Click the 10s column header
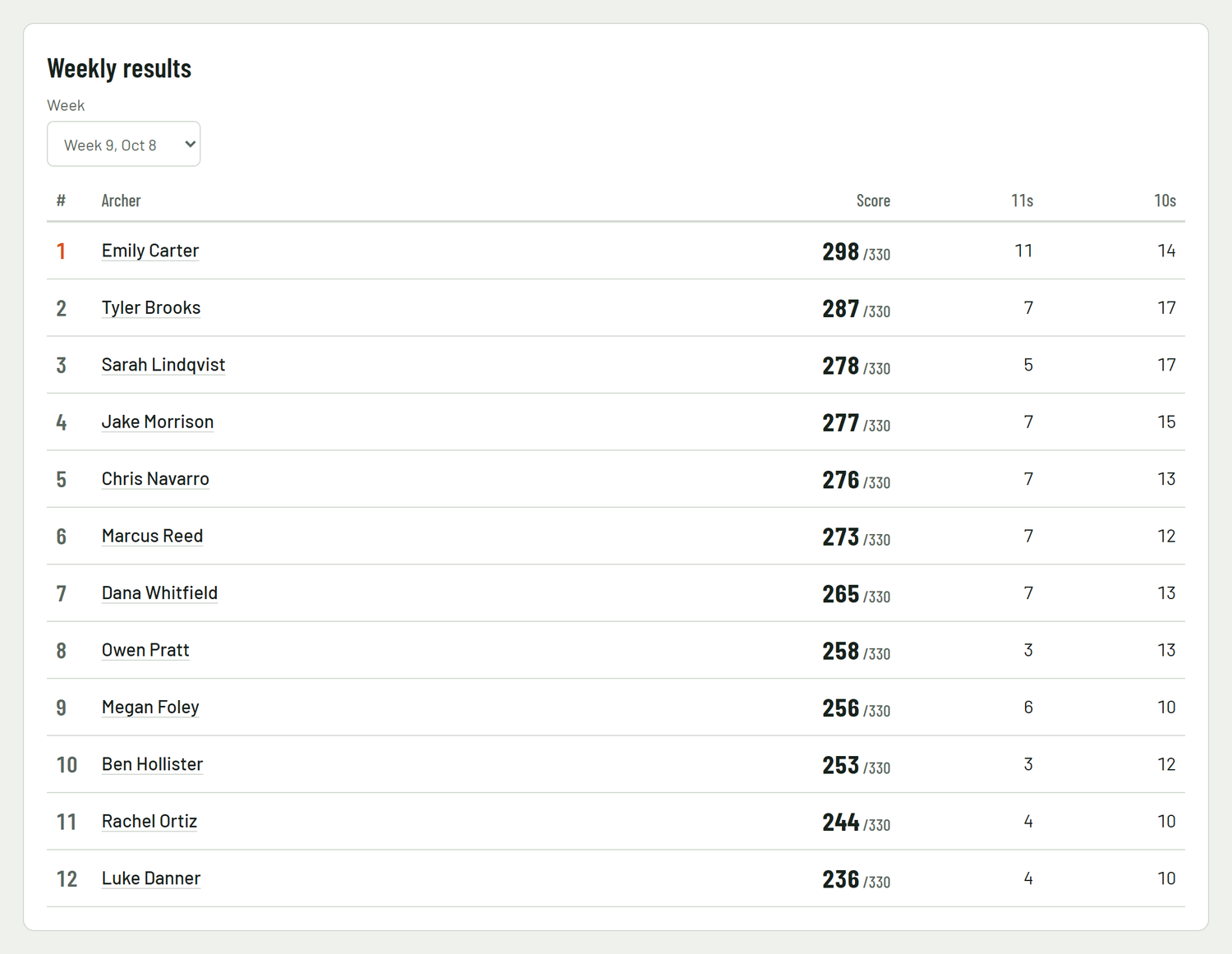Screen dimensions: 1232x954 pyautogui.click(x=1165, y=200)
